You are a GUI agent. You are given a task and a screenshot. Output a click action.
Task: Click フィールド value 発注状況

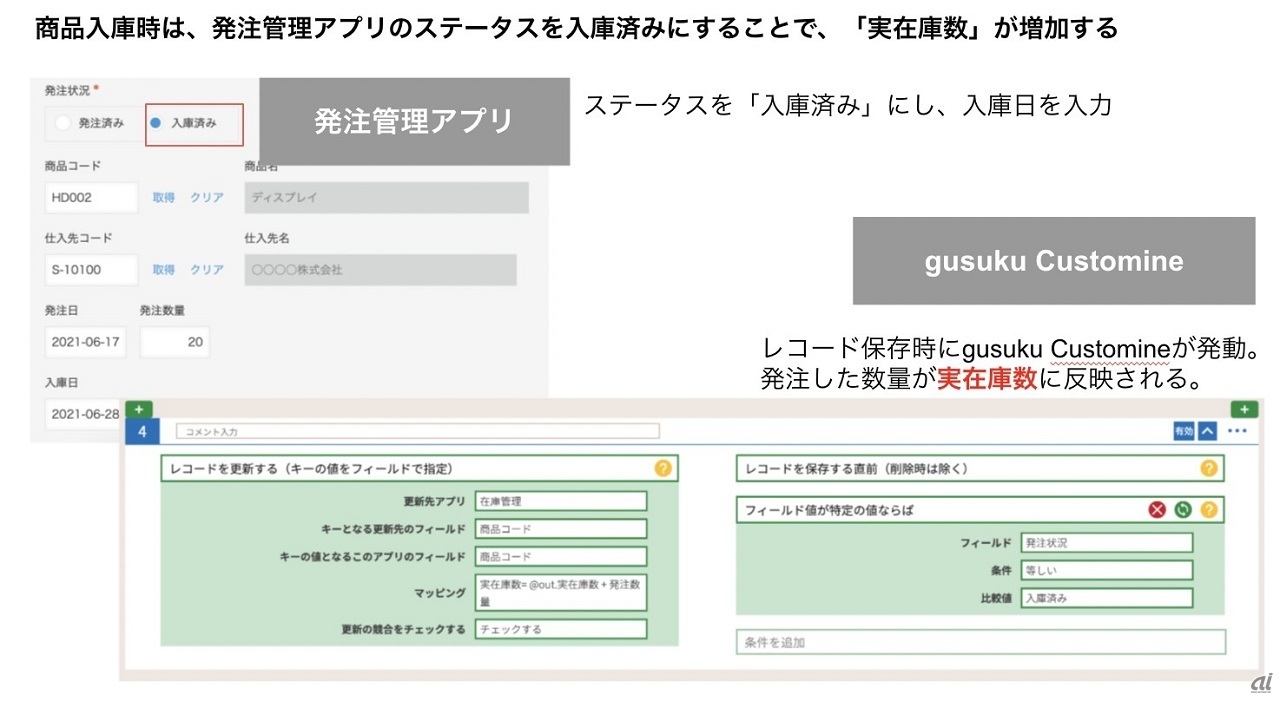(x=1106, y=543)
